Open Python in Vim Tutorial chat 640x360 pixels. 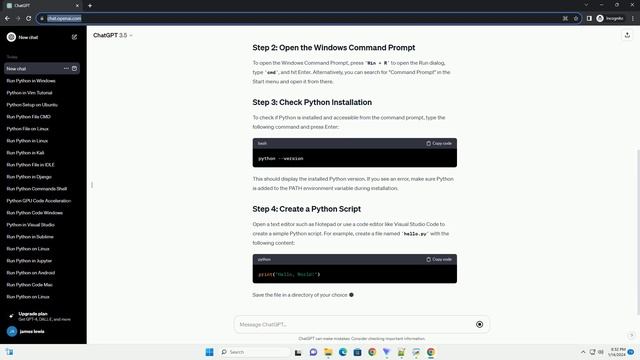[x=29, y=93]
